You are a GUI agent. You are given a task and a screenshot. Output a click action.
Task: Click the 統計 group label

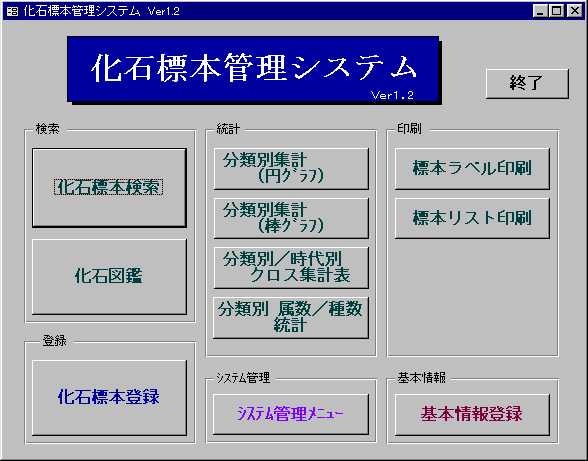228,129
